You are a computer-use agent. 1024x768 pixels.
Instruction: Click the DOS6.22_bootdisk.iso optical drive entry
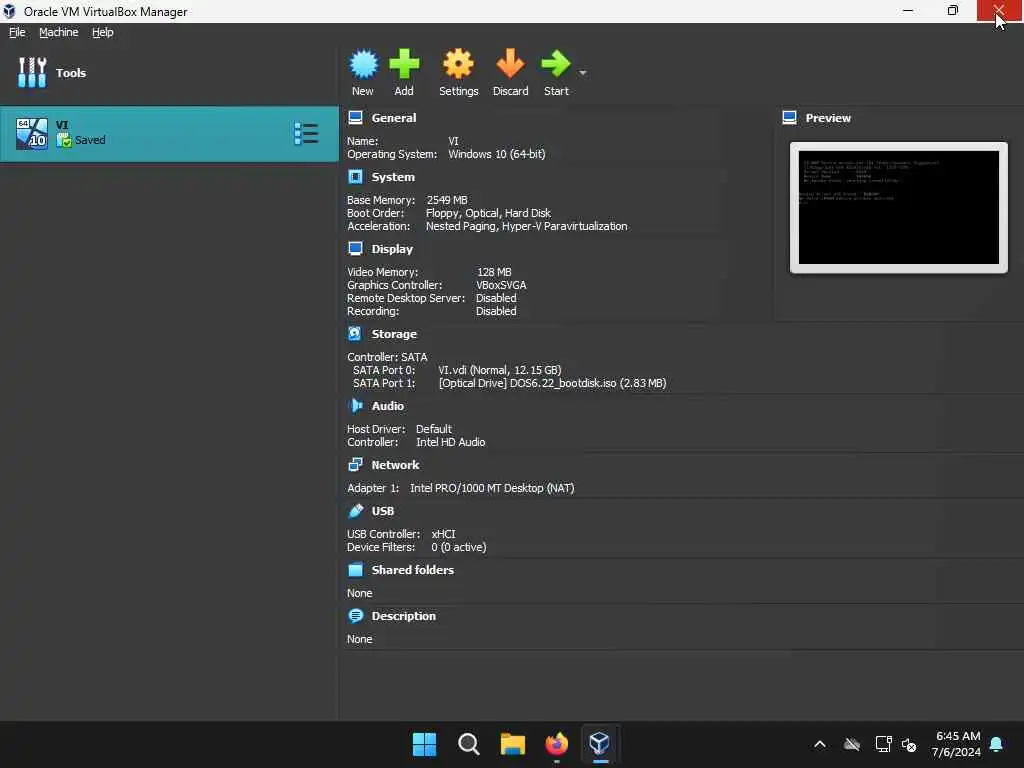[552, 383]
